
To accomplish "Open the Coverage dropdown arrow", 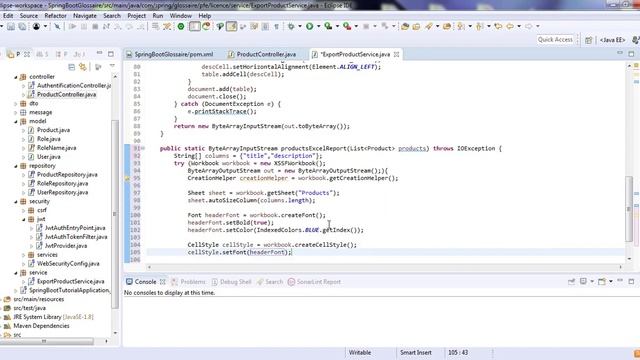I will [337, 27].
